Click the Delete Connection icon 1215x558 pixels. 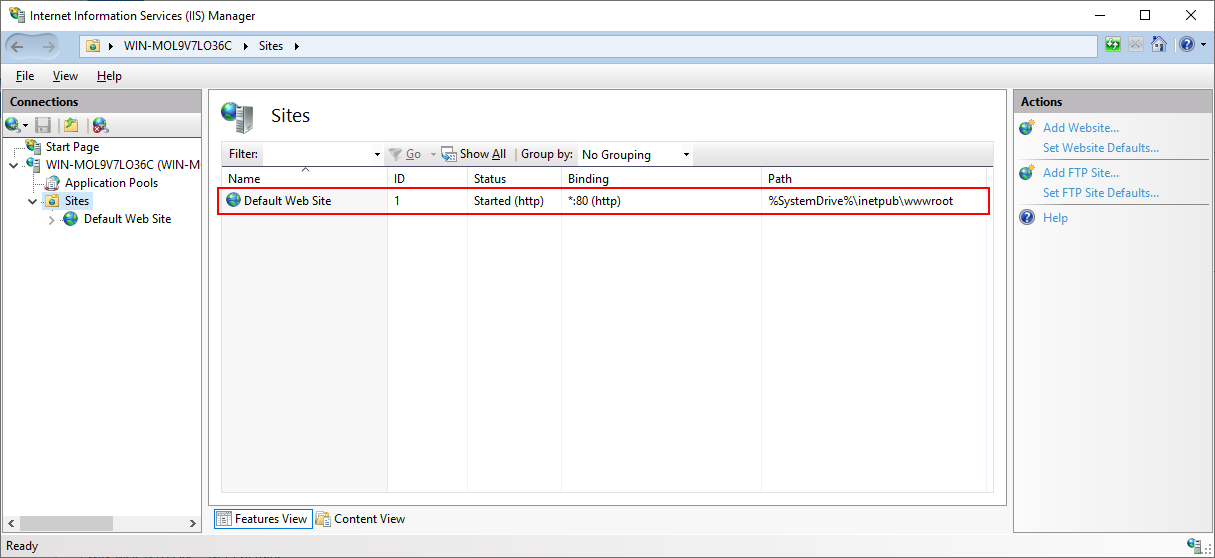point(100,125)
